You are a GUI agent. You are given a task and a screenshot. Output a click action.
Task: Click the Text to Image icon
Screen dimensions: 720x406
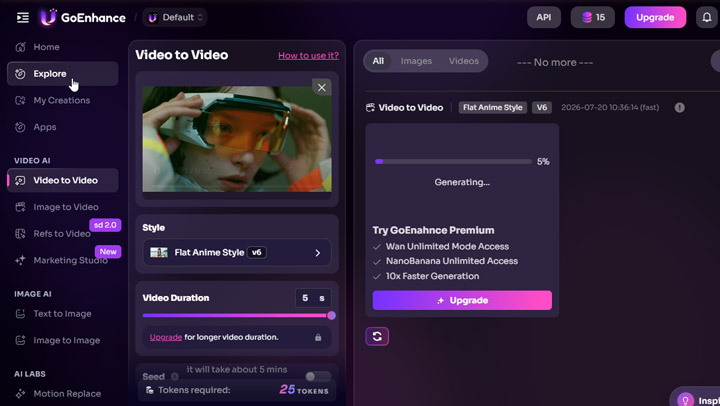tap(20, 314)
